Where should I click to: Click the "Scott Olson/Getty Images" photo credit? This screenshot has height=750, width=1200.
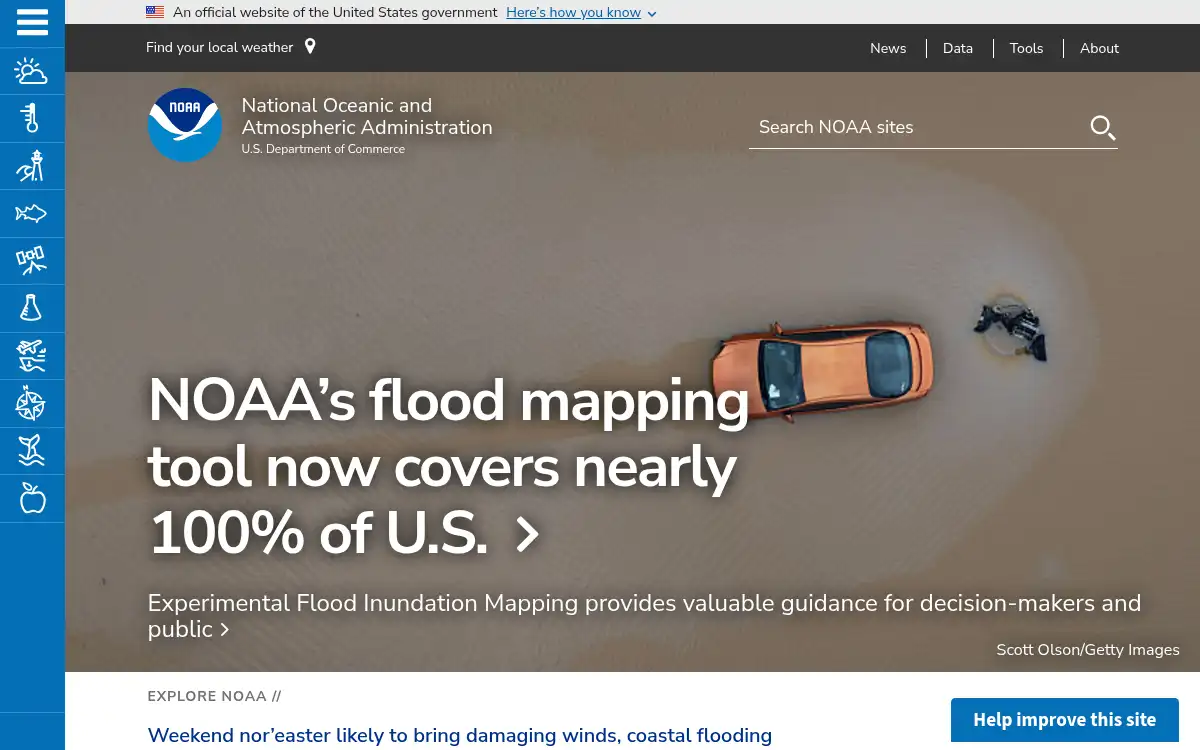[1088, 650]
